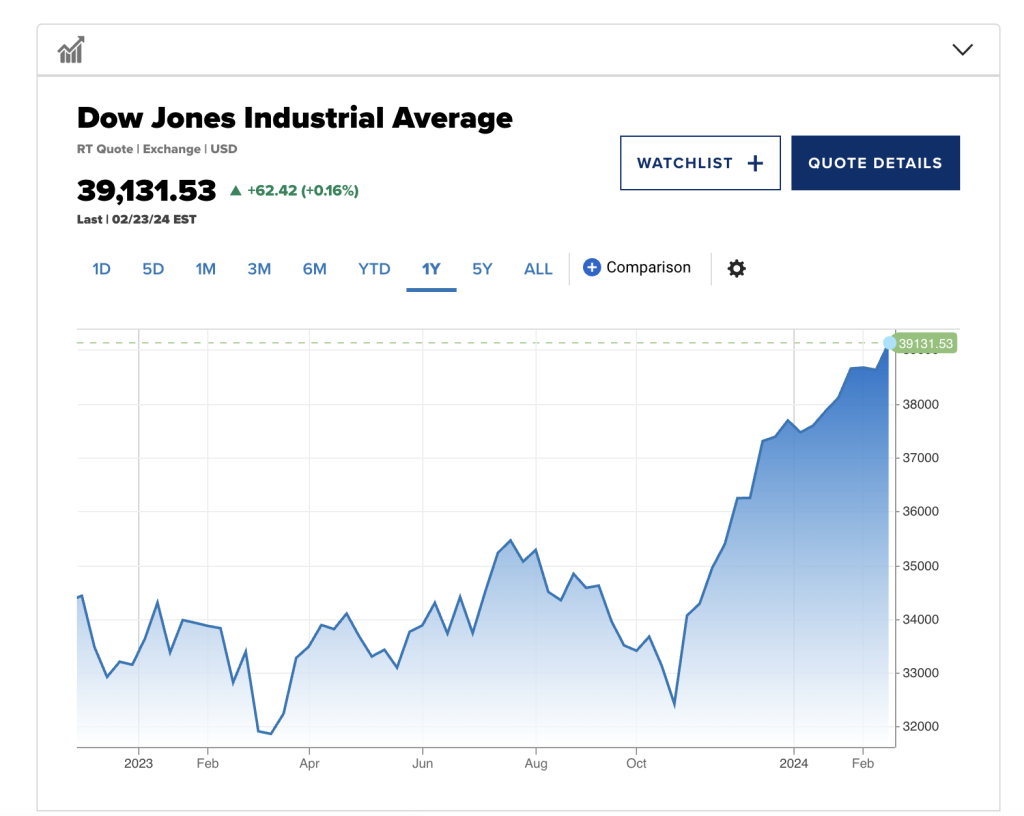This screenshot has height=816, width=1024.
Task: Switch chart to 1M range
Action: coord(206,269)
